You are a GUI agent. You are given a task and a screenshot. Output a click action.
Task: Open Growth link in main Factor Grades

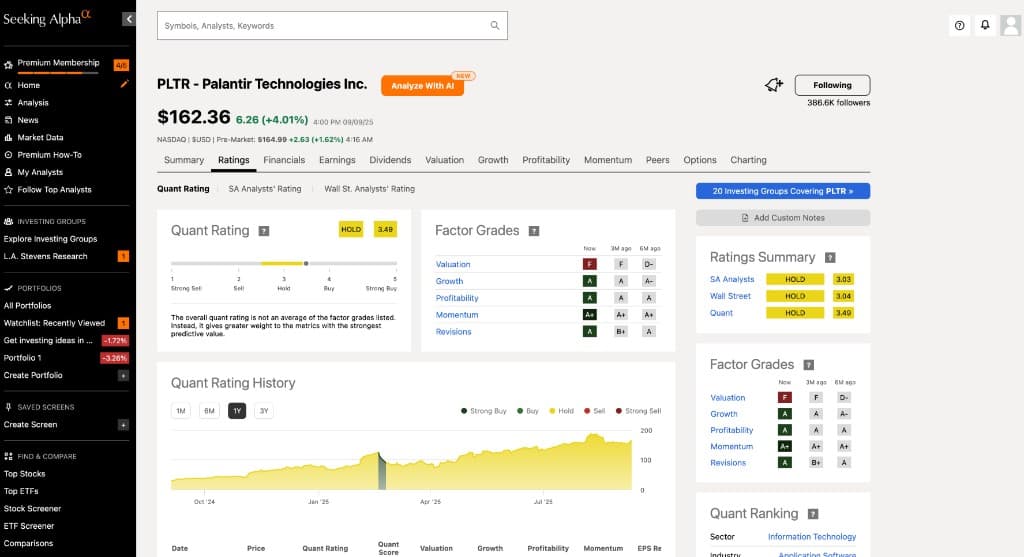pos(449,281)
